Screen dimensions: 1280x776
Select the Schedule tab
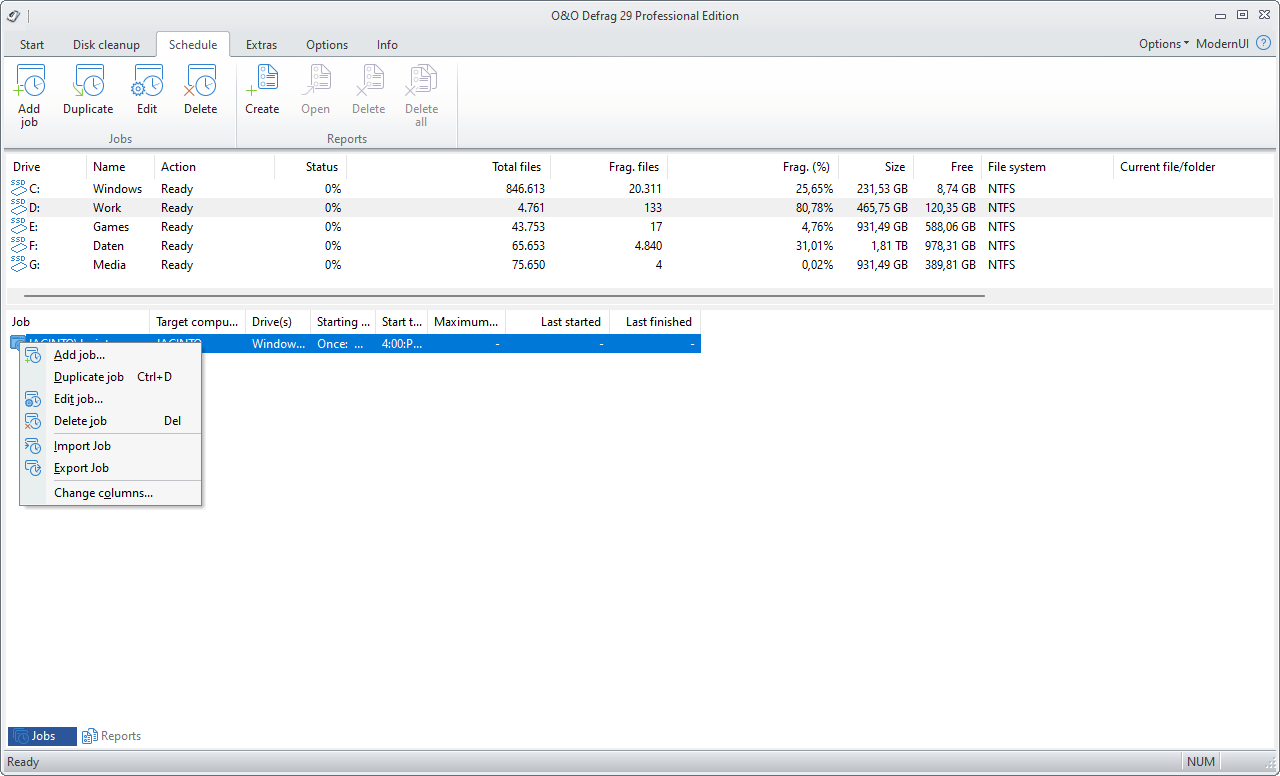pos(193,44)
